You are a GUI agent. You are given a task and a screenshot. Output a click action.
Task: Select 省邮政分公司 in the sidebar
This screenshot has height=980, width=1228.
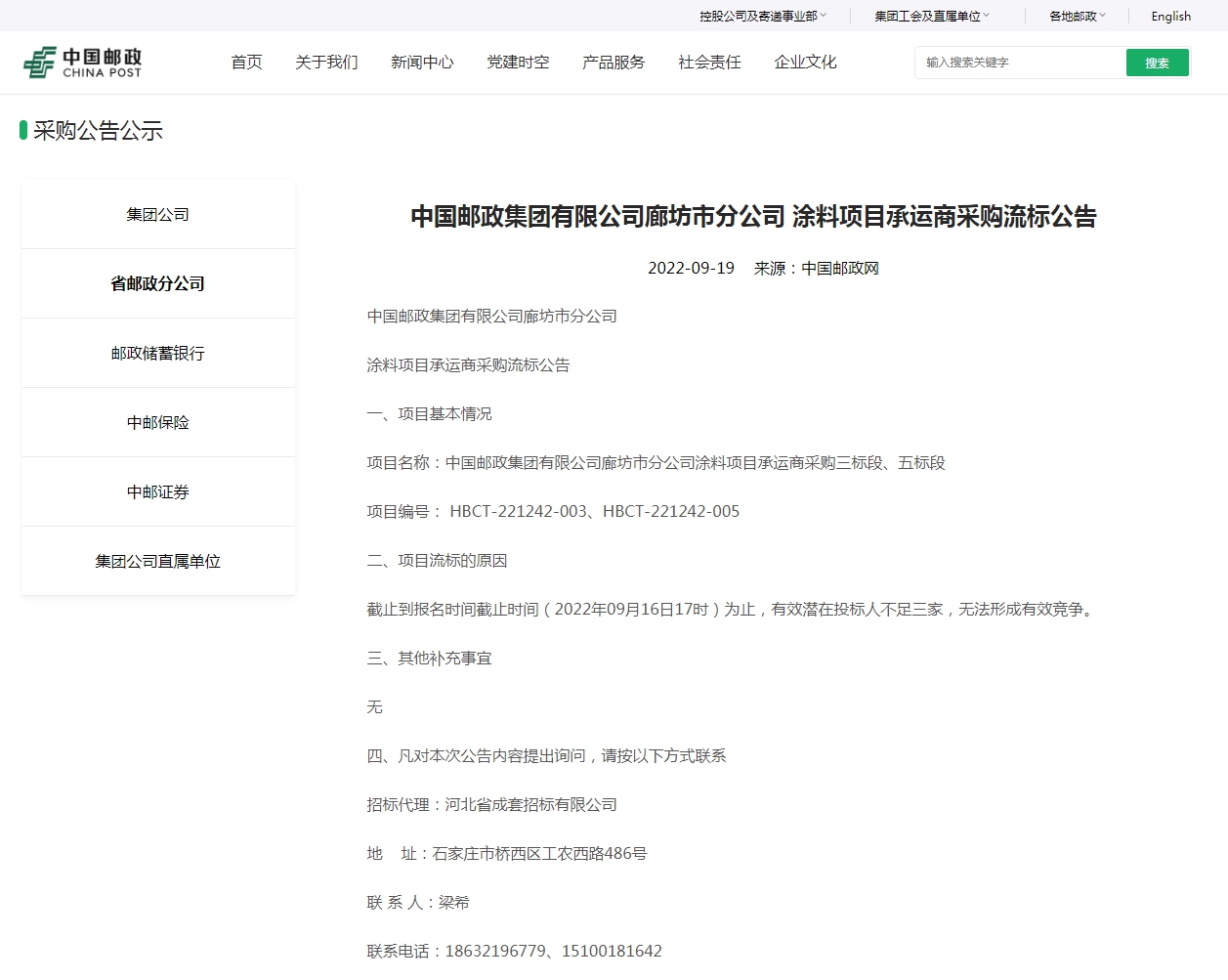158,283
